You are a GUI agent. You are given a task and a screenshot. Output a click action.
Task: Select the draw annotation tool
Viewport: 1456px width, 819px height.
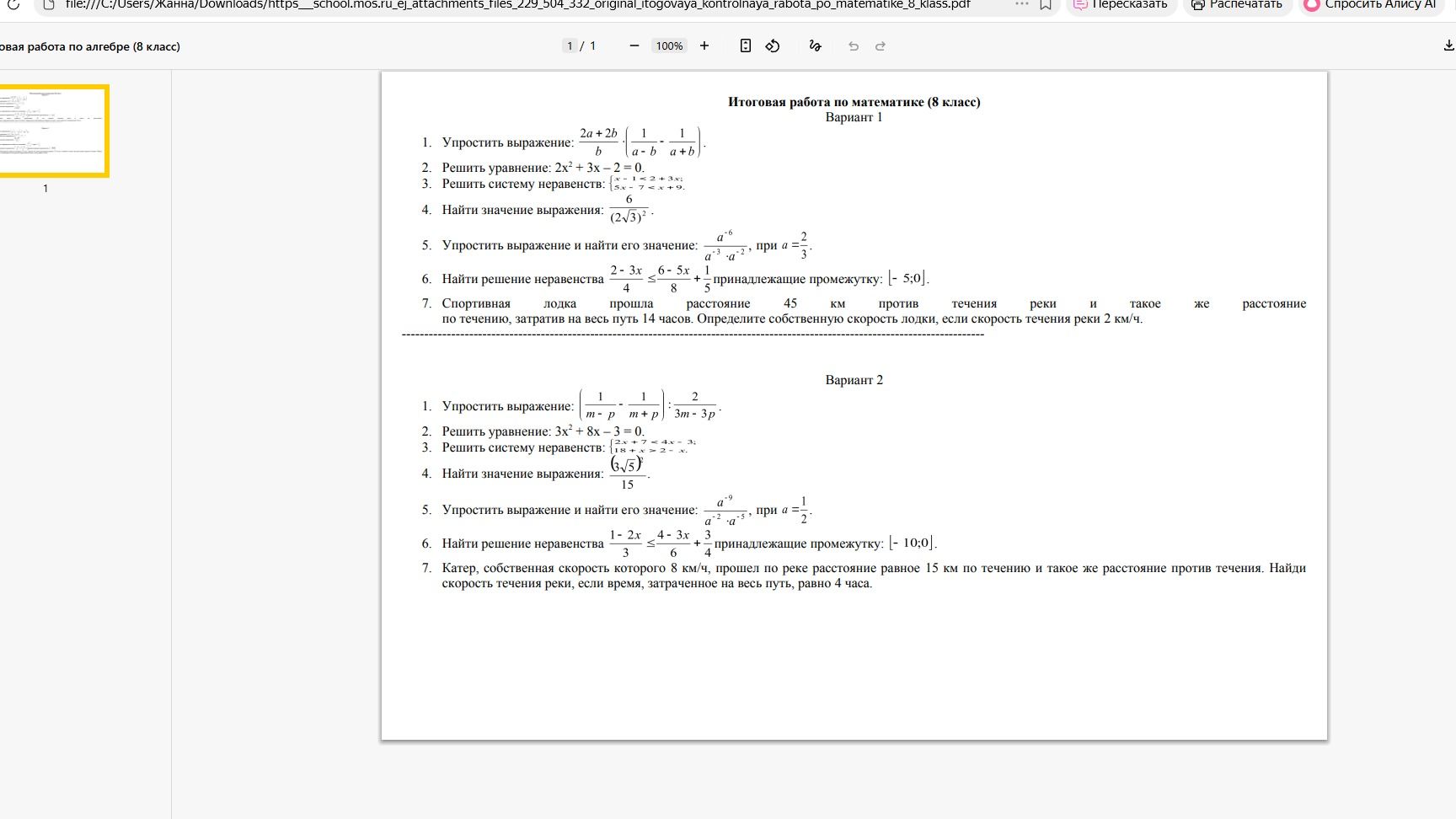click(815, 46)
